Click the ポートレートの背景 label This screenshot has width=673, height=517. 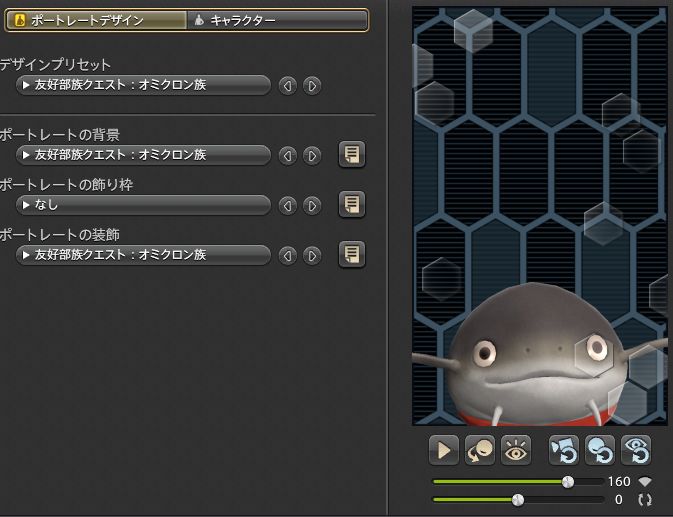coord(60,135)
